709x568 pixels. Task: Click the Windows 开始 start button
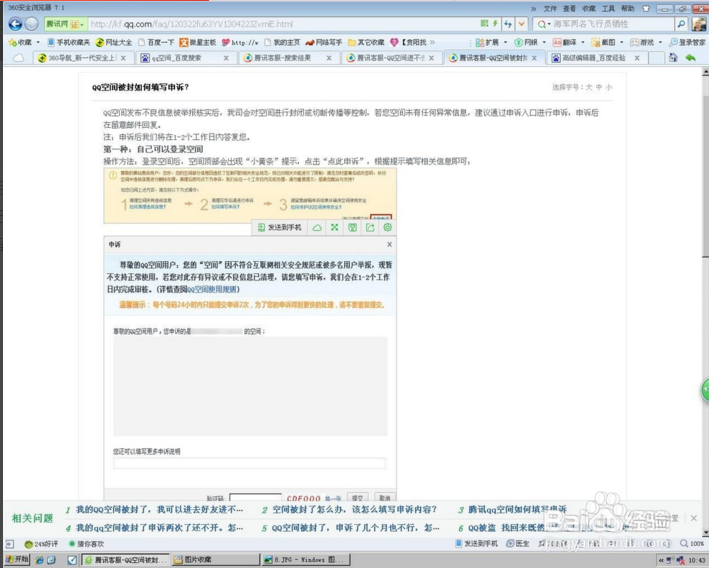click(x=16, y=560)
